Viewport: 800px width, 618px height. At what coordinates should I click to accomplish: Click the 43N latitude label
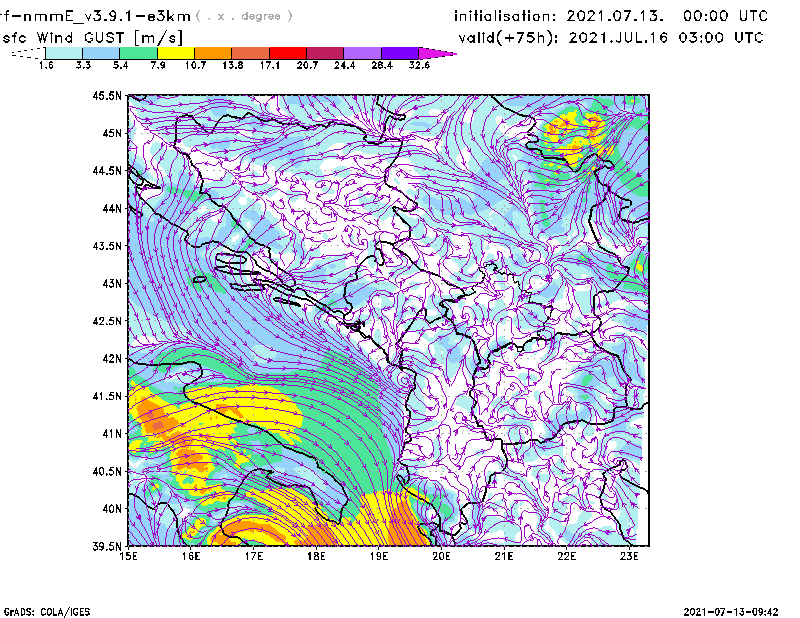112,283
